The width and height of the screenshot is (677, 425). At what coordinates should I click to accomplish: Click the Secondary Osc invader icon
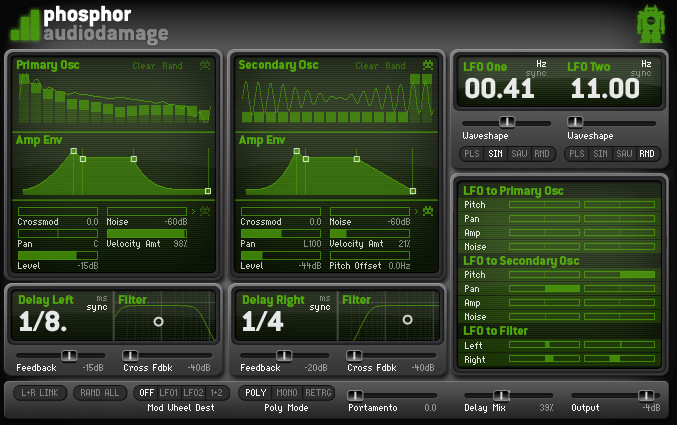[x=428, y=65]
